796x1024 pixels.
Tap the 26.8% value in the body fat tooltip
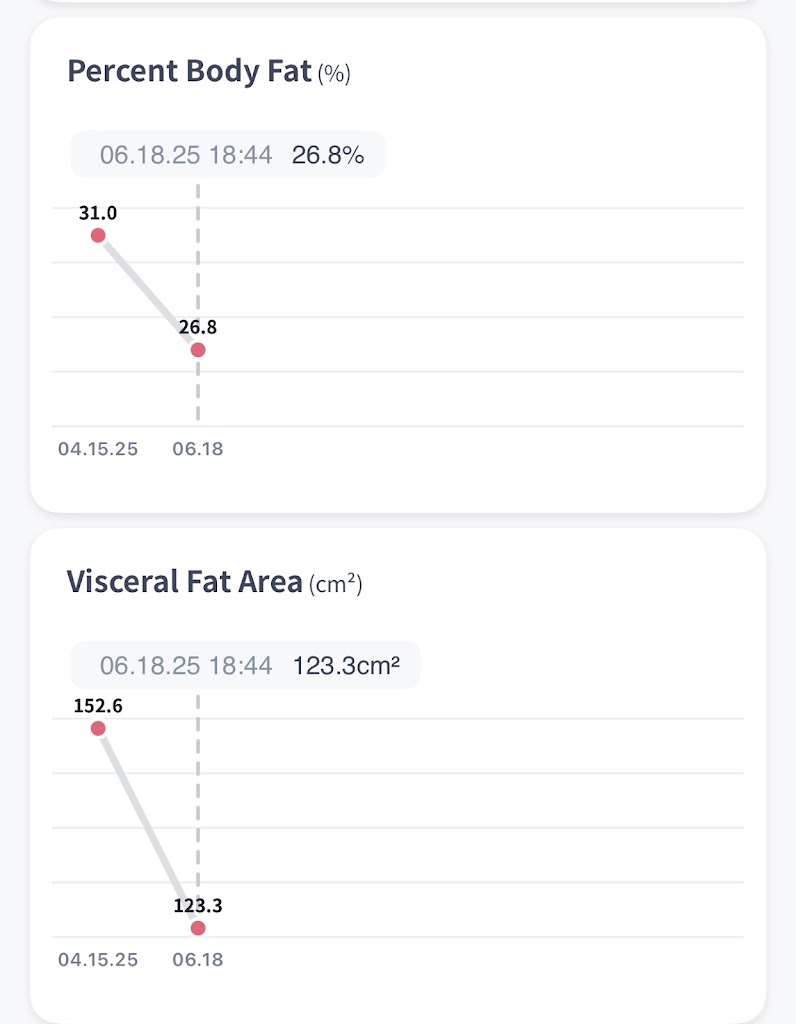point(328,155)
